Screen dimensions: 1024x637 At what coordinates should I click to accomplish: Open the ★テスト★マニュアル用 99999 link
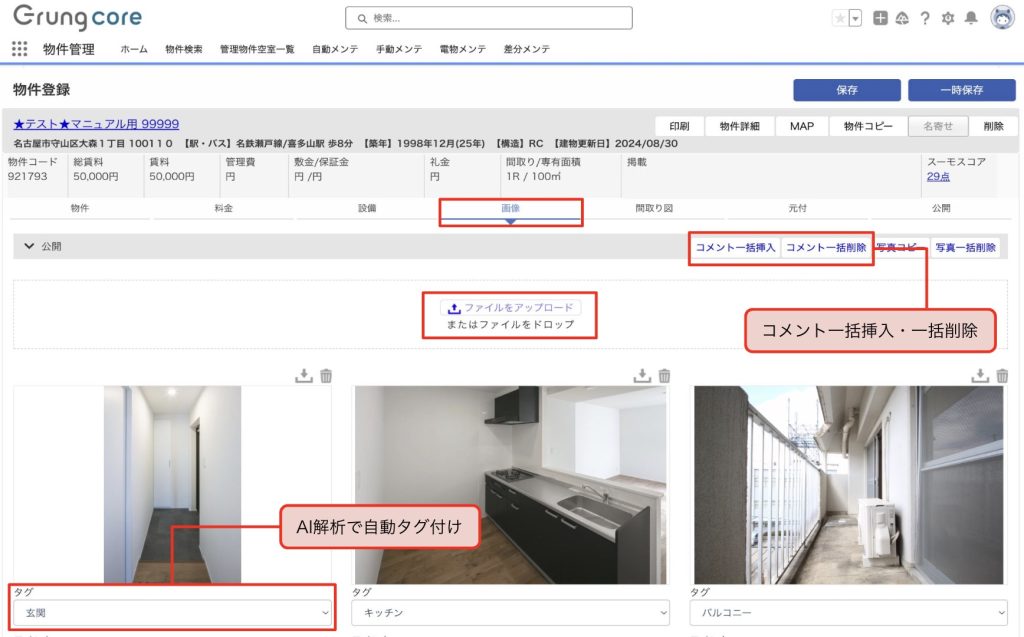click(96, 124)
